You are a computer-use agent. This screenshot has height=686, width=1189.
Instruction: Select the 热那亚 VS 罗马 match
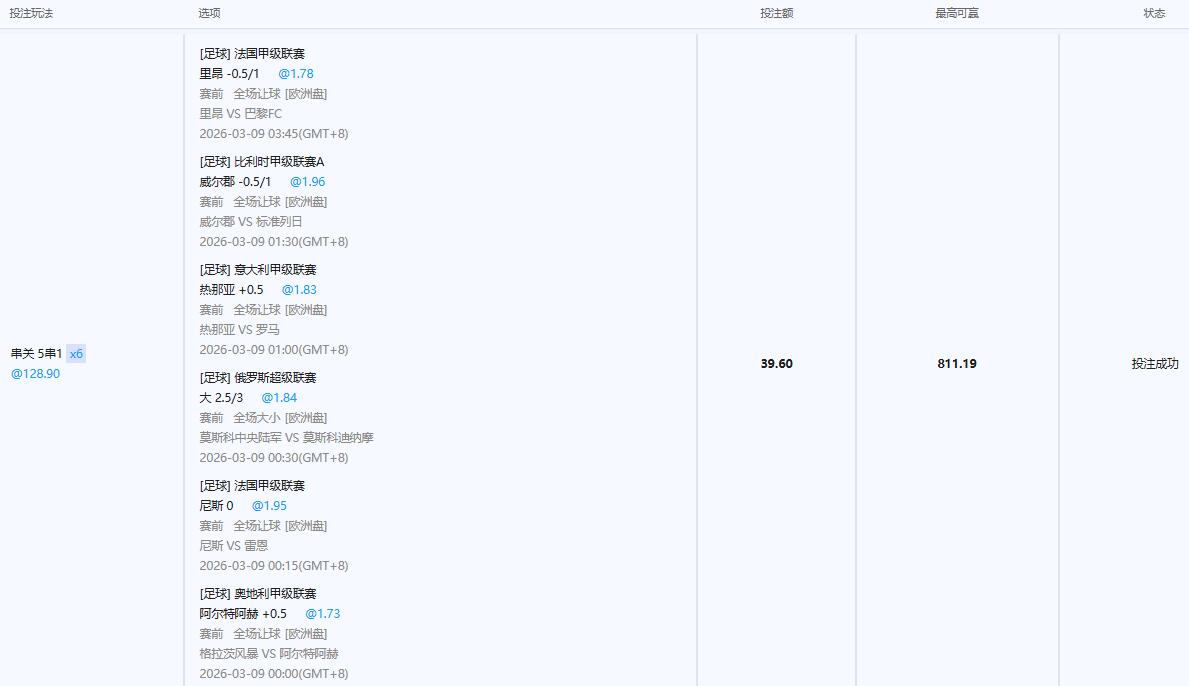click(x=239, y=330)
